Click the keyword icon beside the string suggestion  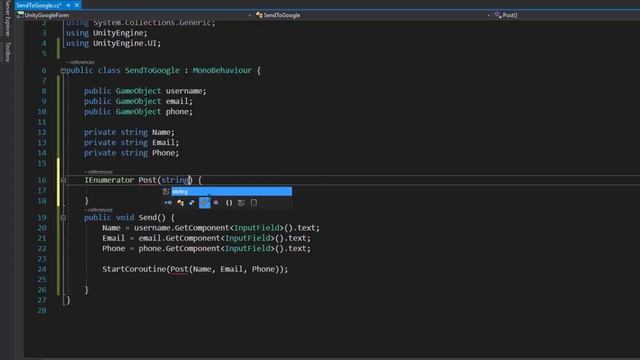pos(166,191)
